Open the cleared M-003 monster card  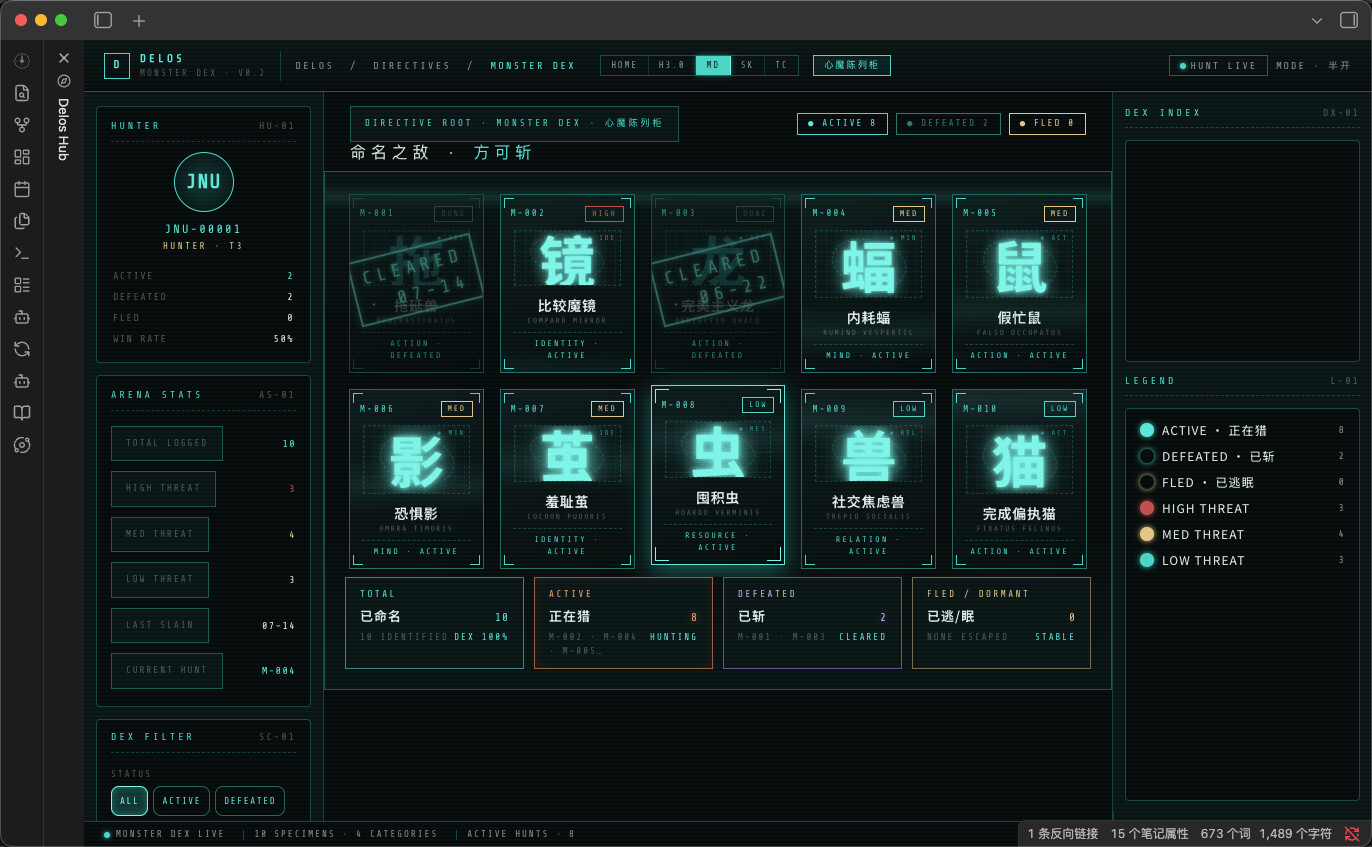718,283
